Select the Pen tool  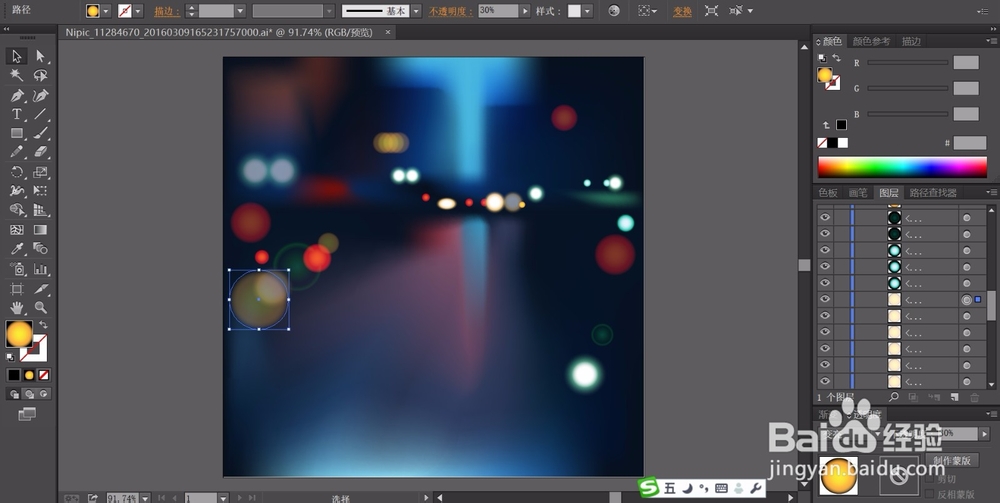click(17, 96)
